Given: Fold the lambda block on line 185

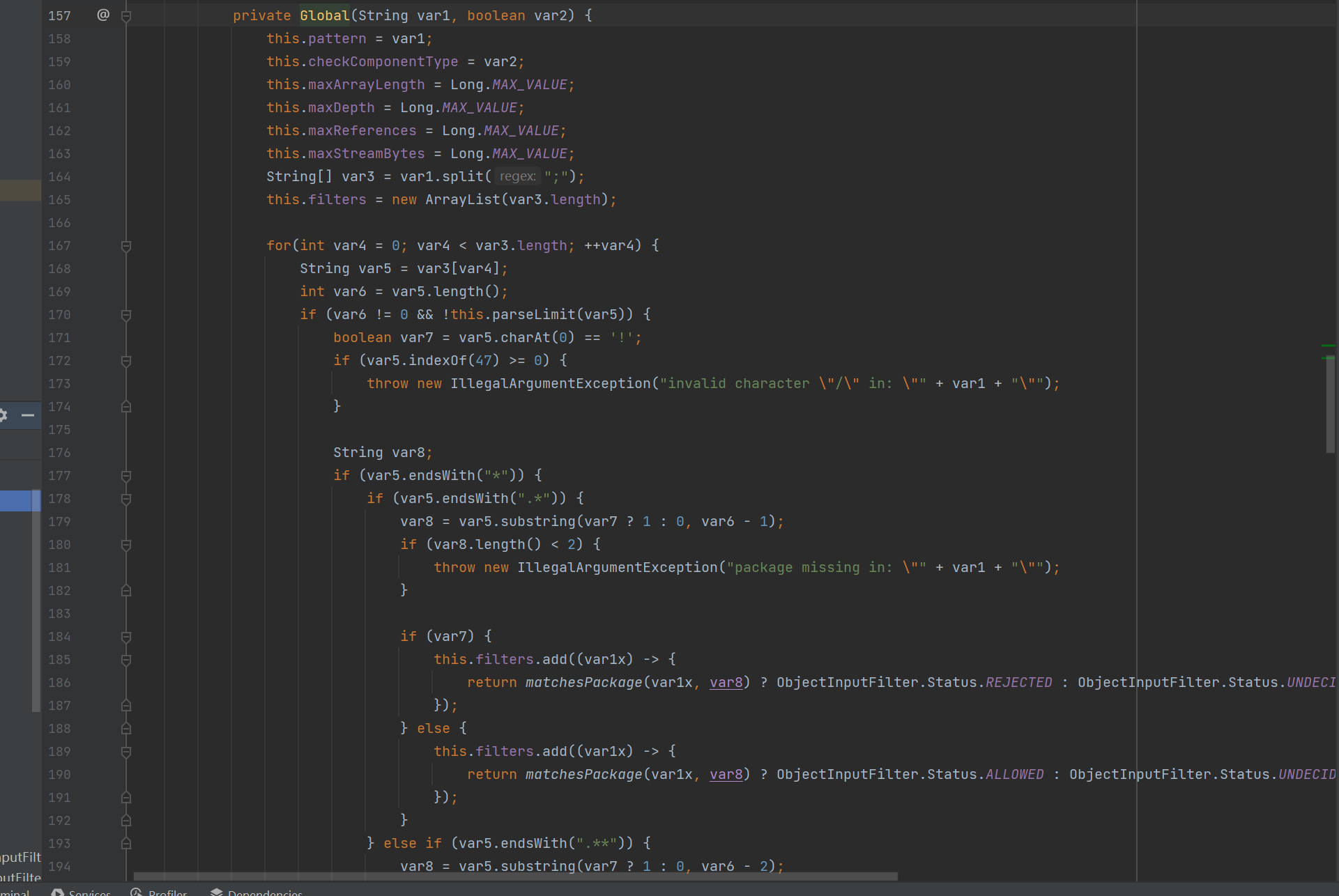Looking at the screenshot, I should (x=126, y=660).
